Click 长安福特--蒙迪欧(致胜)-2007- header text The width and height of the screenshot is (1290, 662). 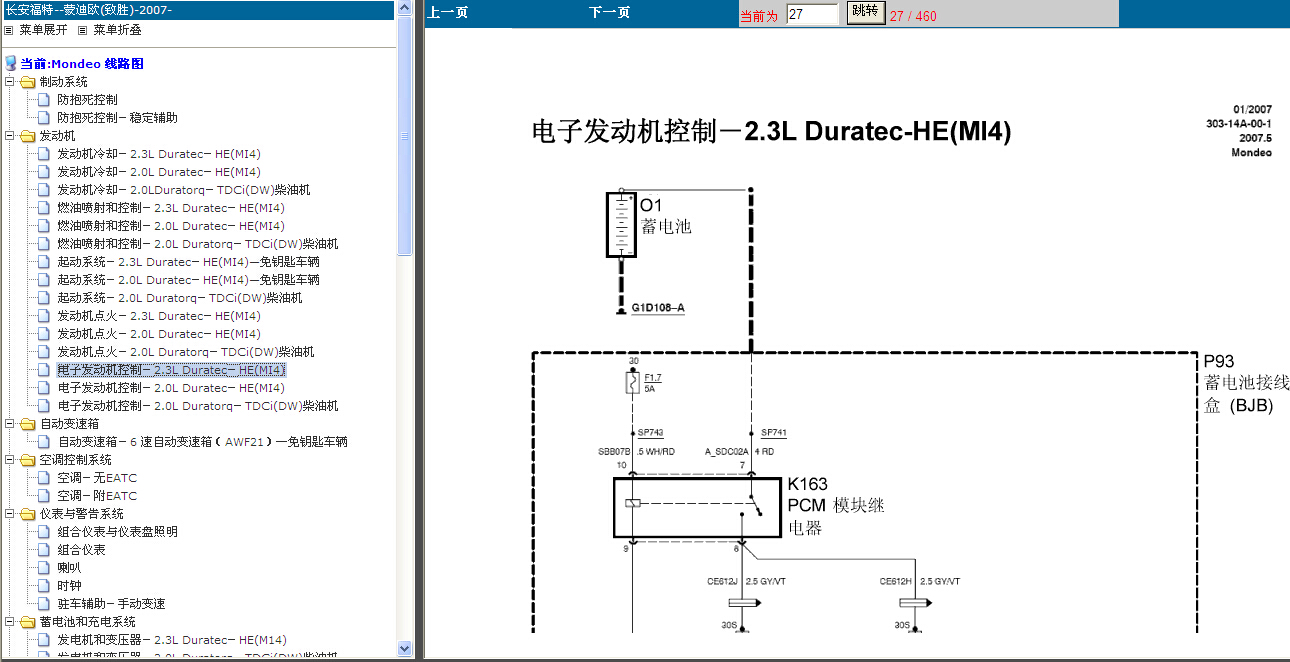89,10
